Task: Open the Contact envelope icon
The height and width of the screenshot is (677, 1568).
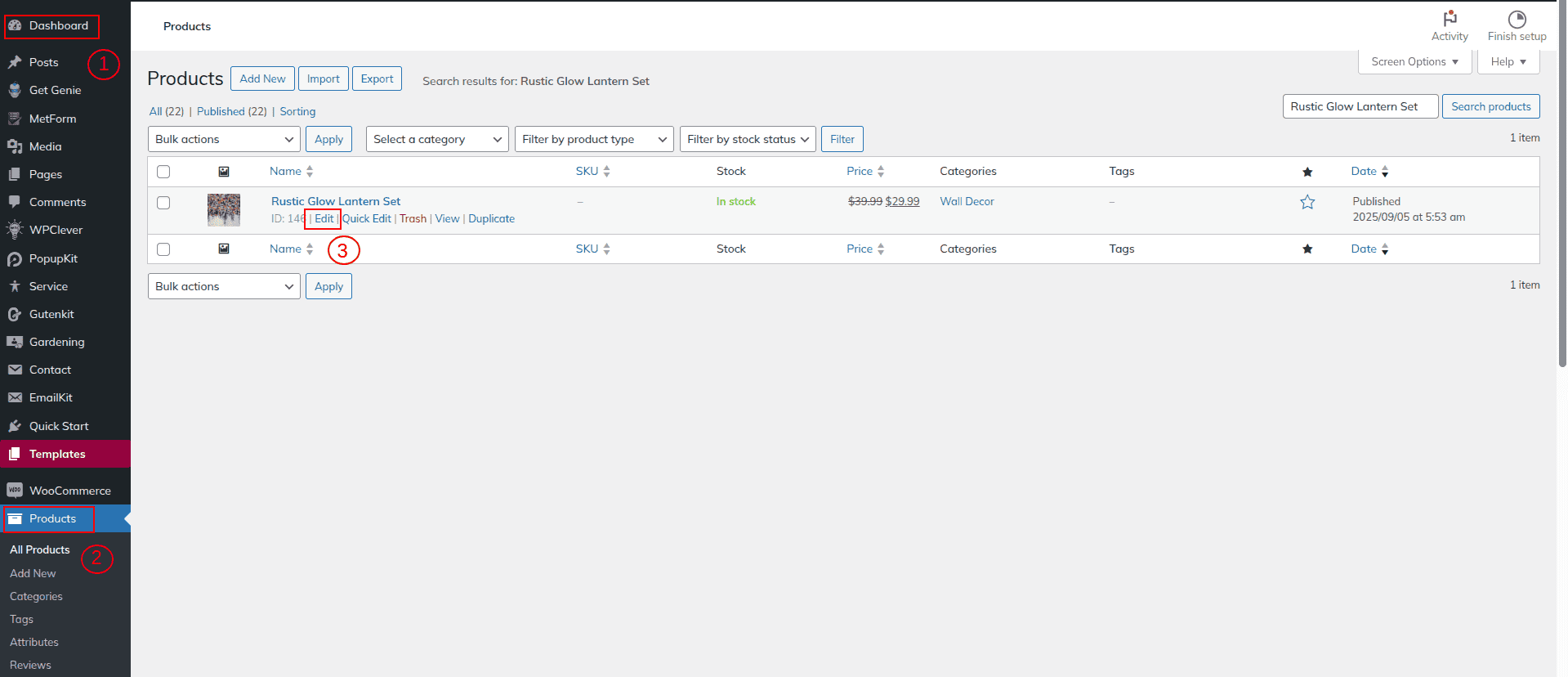Action: [15, 370]
